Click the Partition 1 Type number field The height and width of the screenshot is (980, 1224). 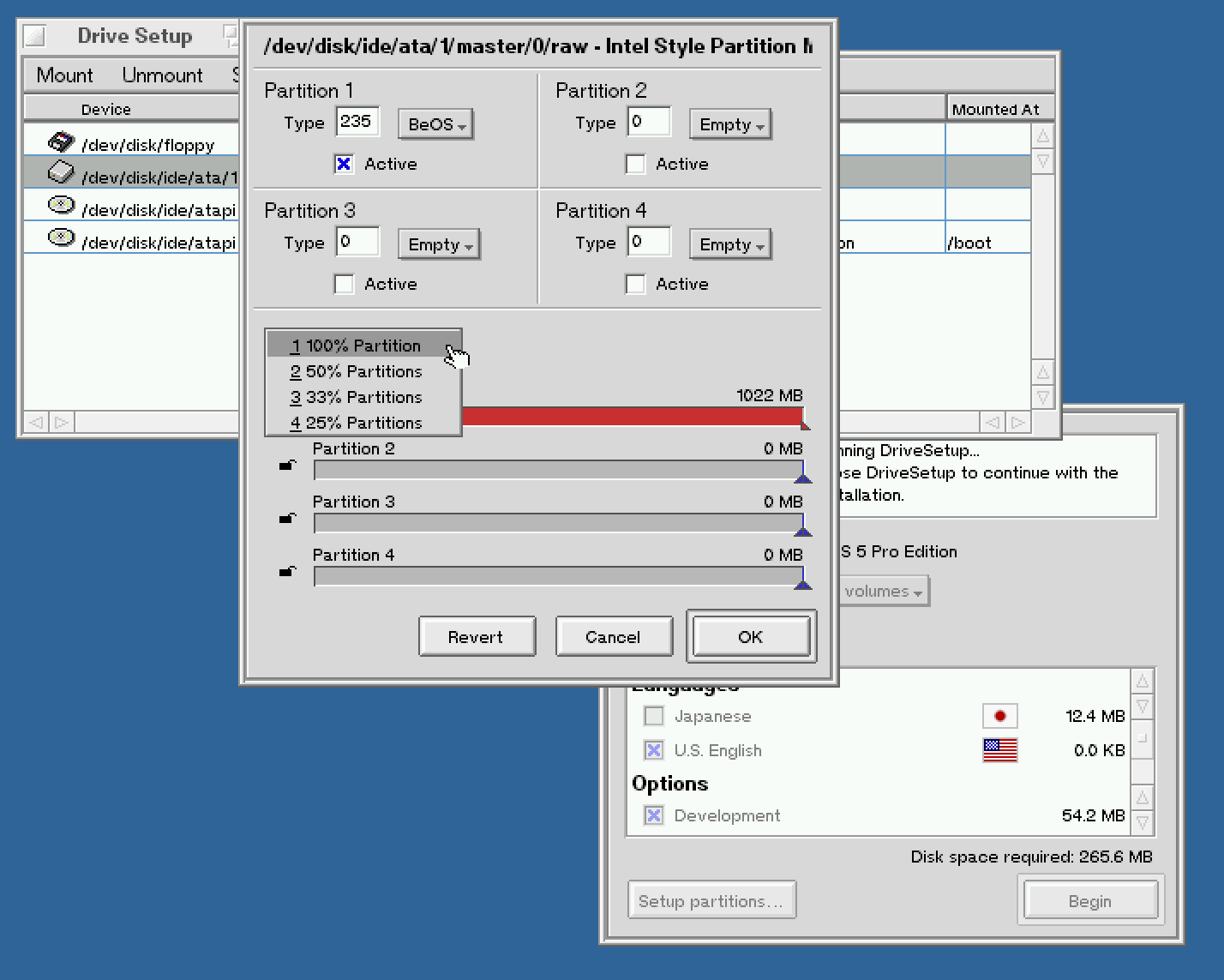pos(357,122)
